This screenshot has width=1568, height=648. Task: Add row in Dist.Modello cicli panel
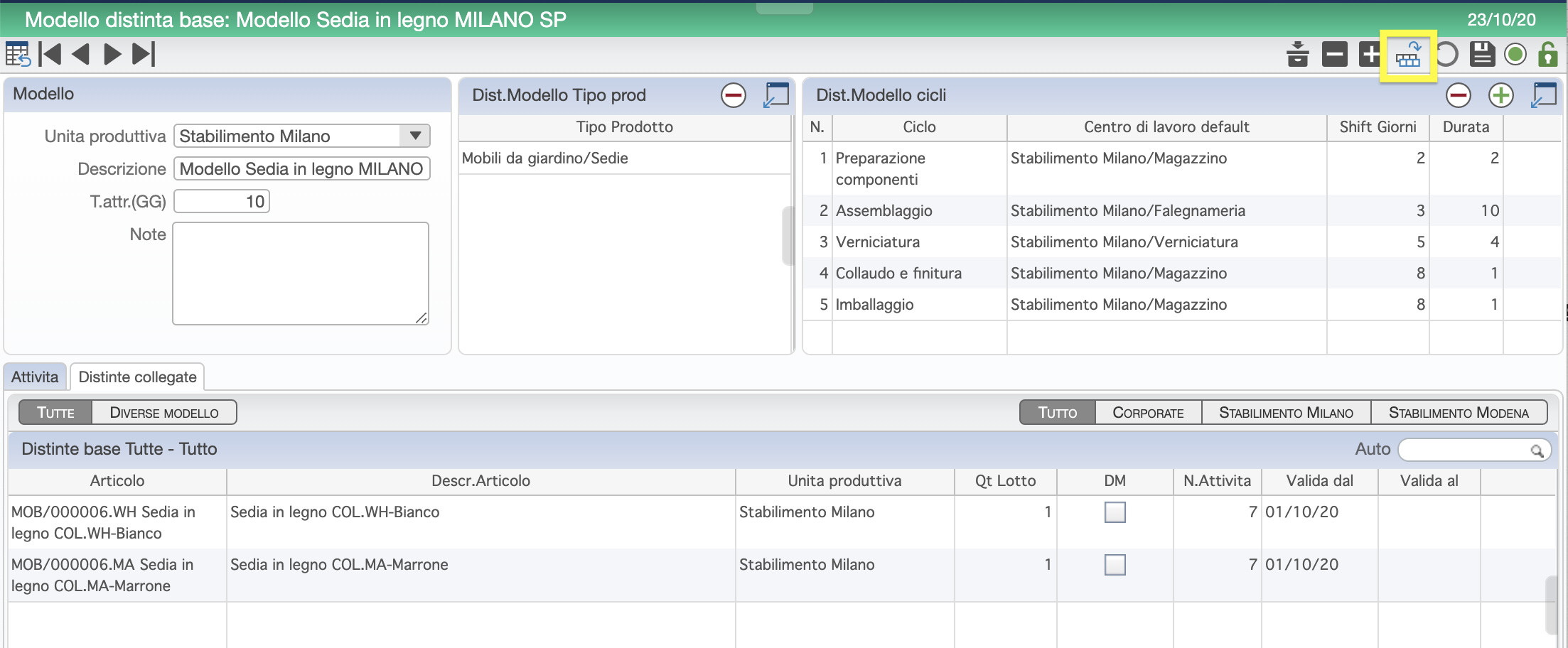(x=1501, y=95)
